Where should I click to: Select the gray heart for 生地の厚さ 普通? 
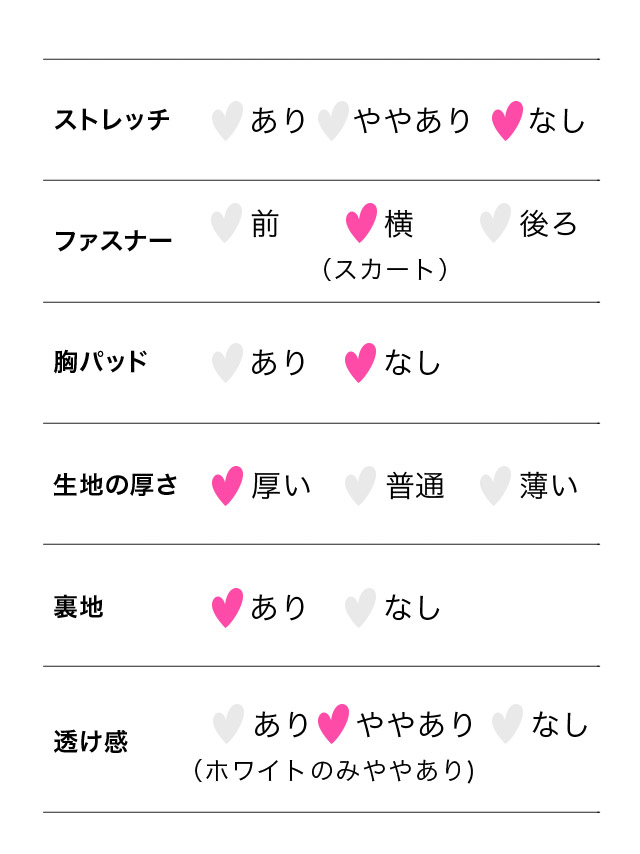[360, 486]
